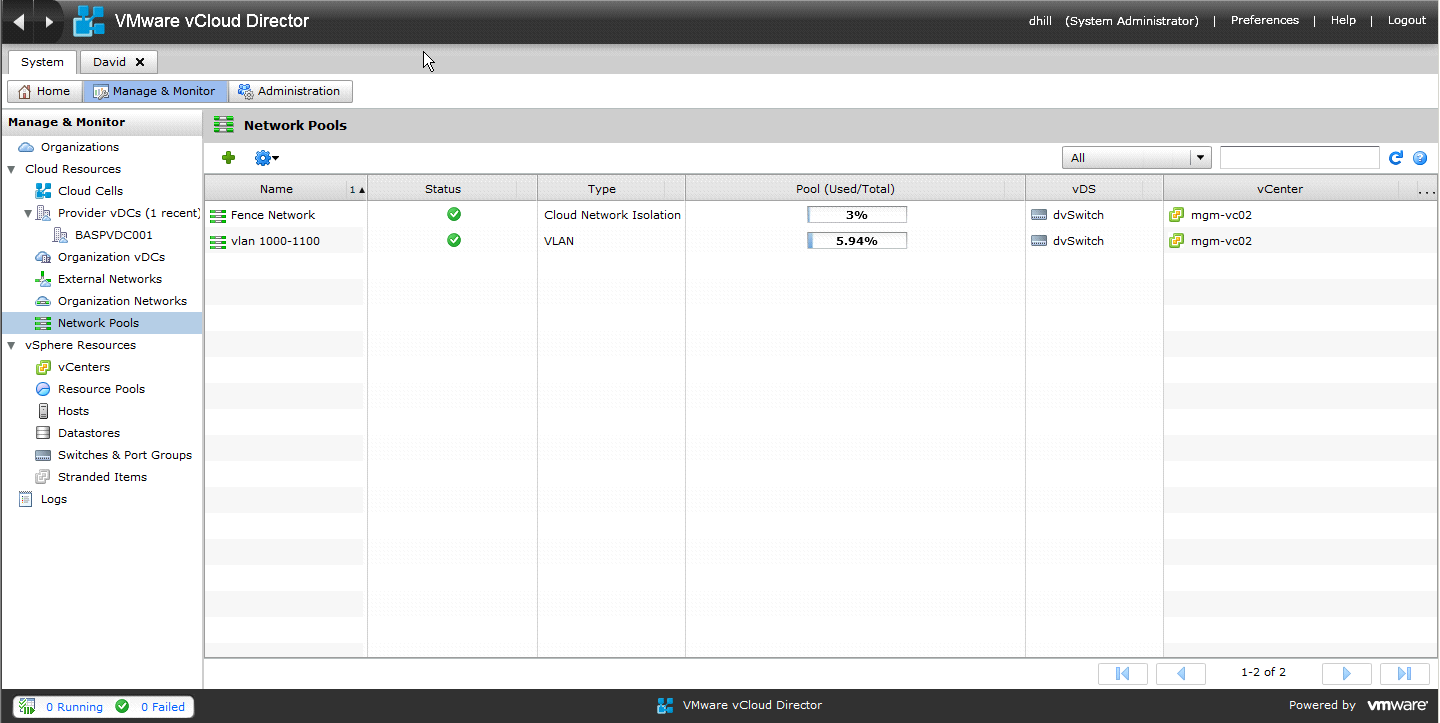Click the External Networks icon
The image size is (1440, 723).
43,279
